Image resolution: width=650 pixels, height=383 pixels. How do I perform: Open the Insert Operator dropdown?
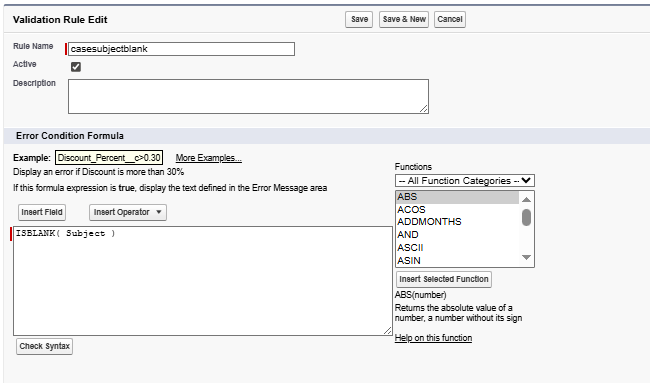pyautogui.click(x=128, y=212)
